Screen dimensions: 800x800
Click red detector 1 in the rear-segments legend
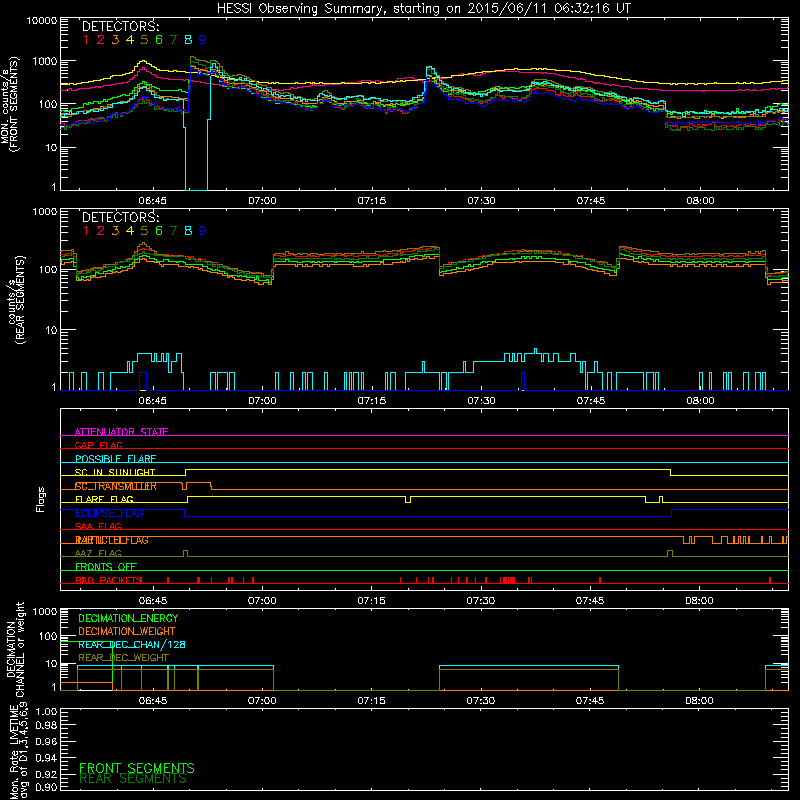[x=86, y=231]
